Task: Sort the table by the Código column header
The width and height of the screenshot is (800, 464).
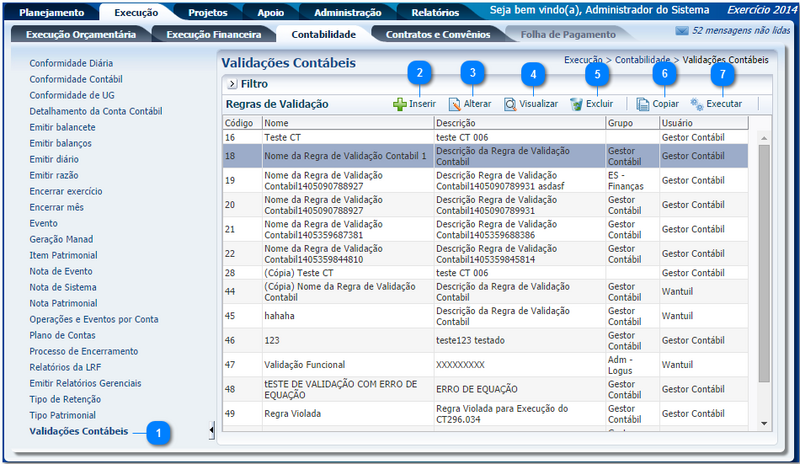Action: (240, 122)
